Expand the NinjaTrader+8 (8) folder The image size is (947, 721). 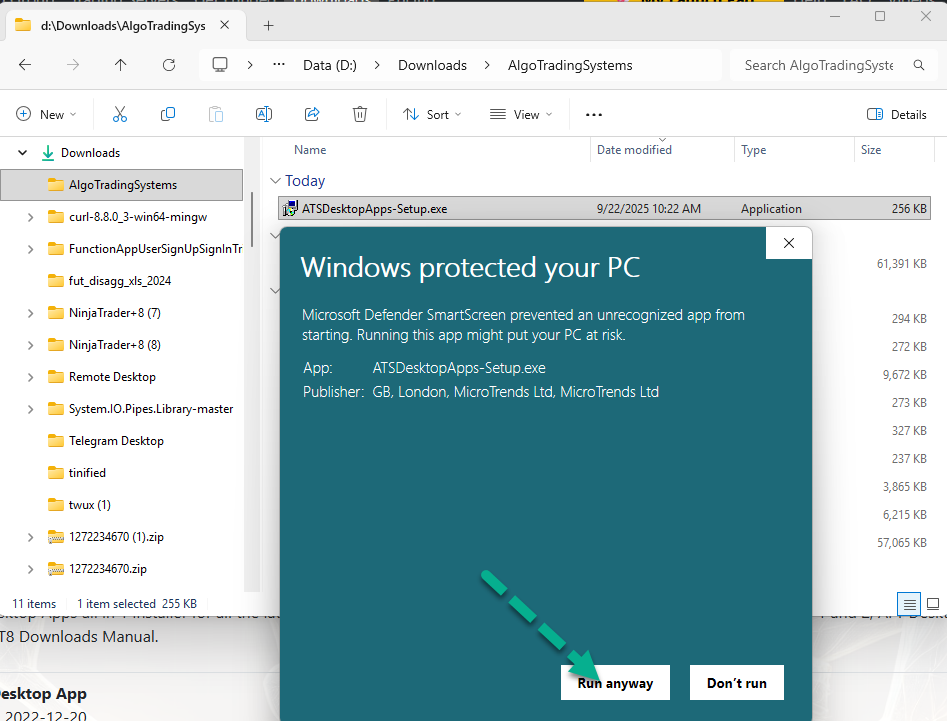(30, 345)
